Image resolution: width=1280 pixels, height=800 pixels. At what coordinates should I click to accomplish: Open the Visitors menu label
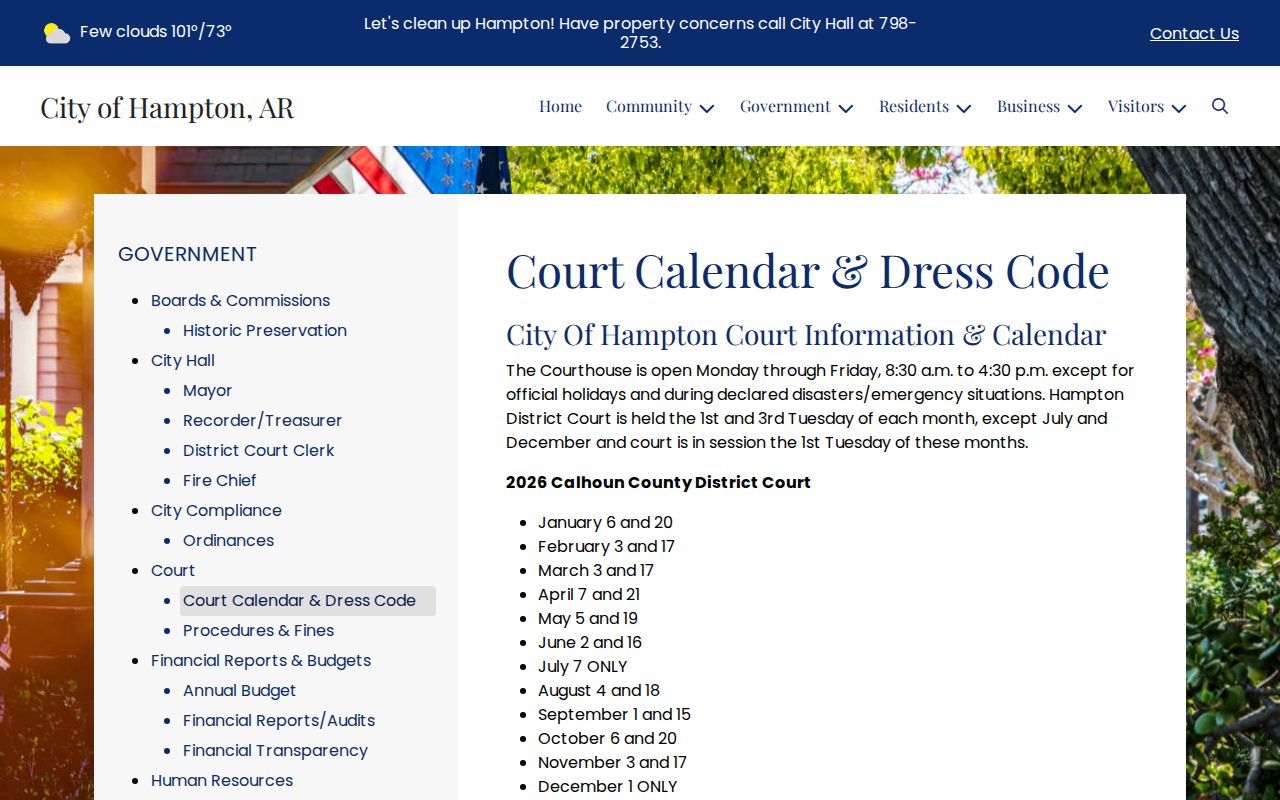(x=1136, y=106)
